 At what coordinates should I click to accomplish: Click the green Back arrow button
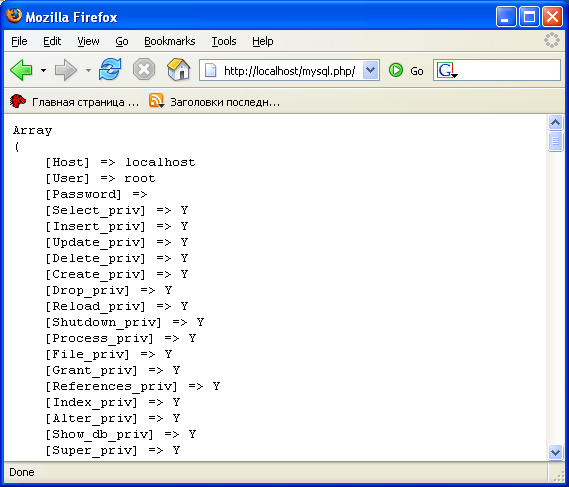coord(21,70)
